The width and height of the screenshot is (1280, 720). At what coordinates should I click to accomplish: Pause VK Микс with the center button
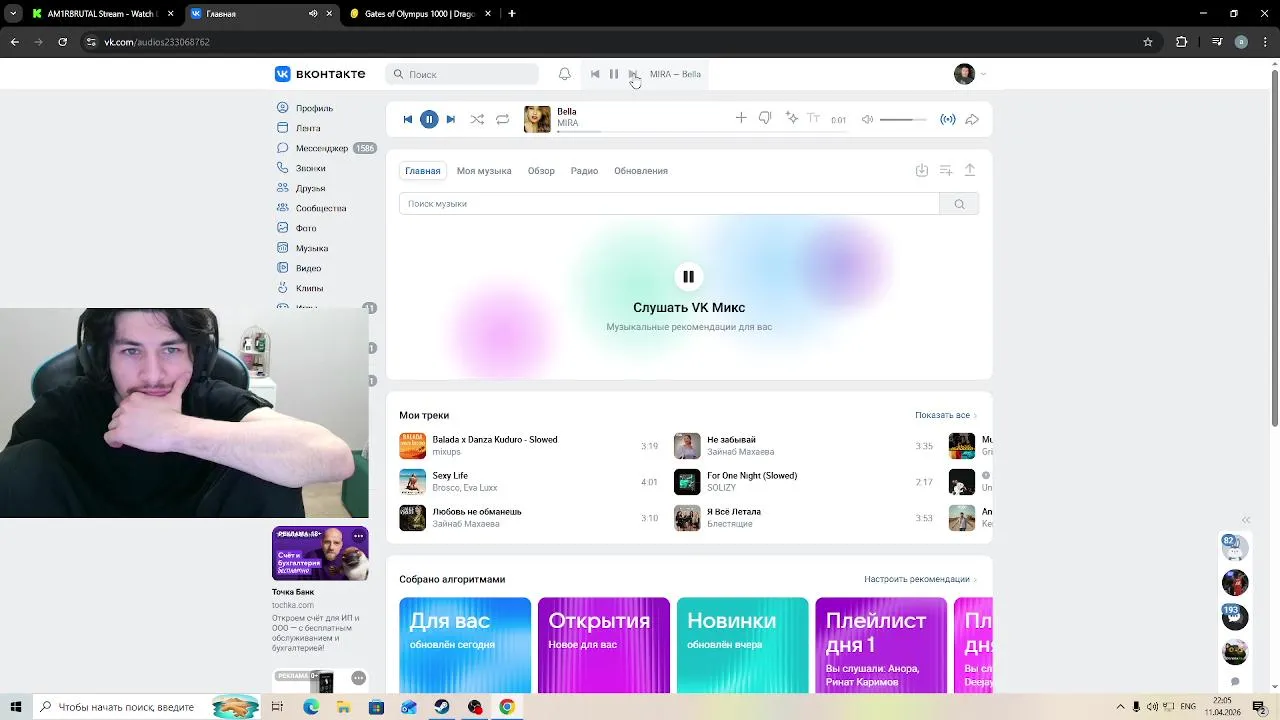(x=688, y=276)
